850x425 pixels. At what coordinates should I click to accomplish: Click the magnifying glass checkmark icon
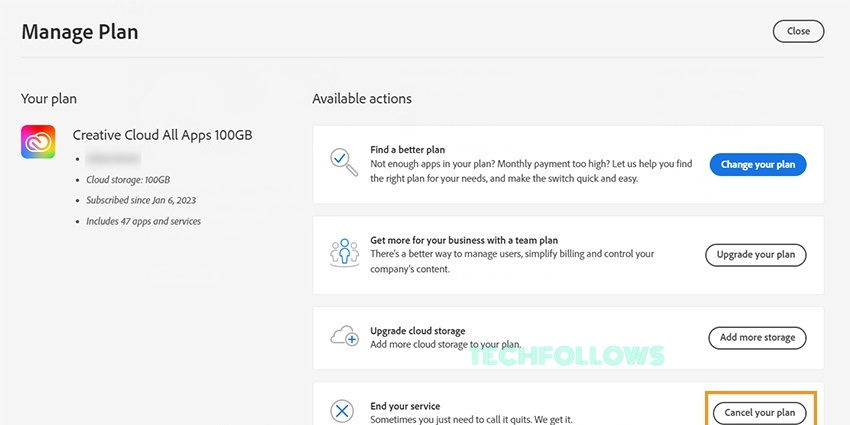point(344,162)
